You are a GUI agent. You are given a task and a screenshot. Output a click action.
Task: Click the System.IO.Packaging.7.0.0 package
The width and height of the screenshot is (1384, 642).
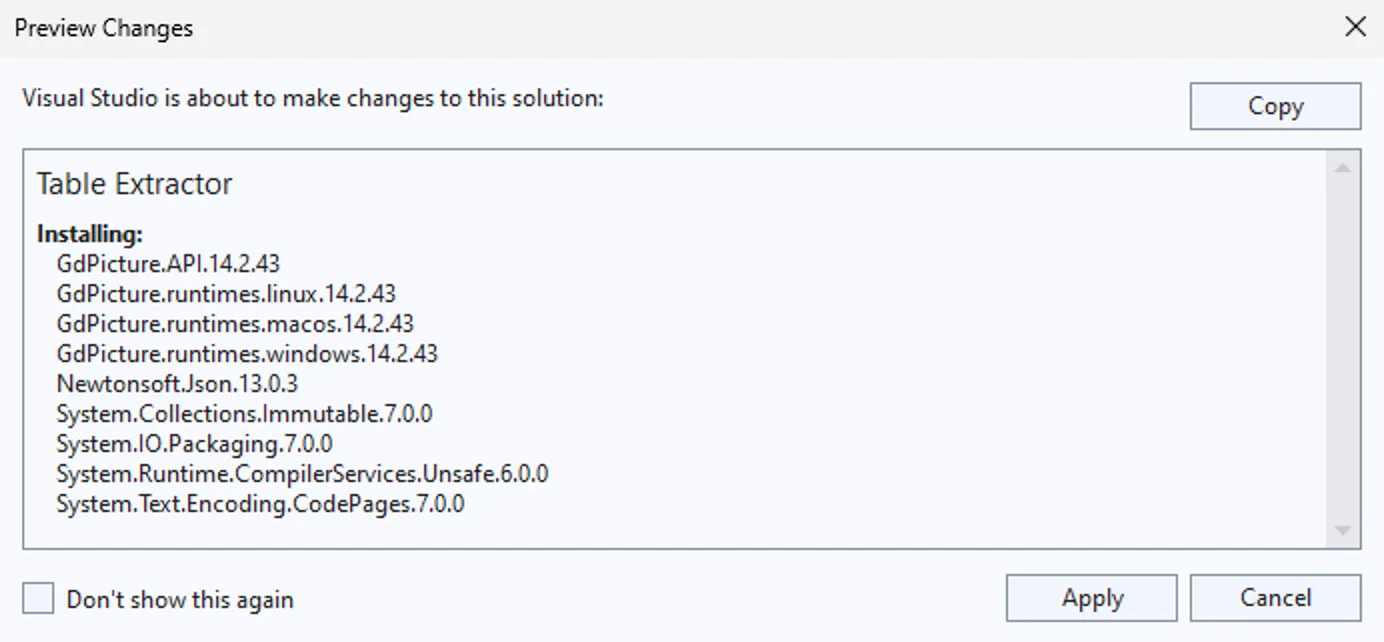[194, 444]
